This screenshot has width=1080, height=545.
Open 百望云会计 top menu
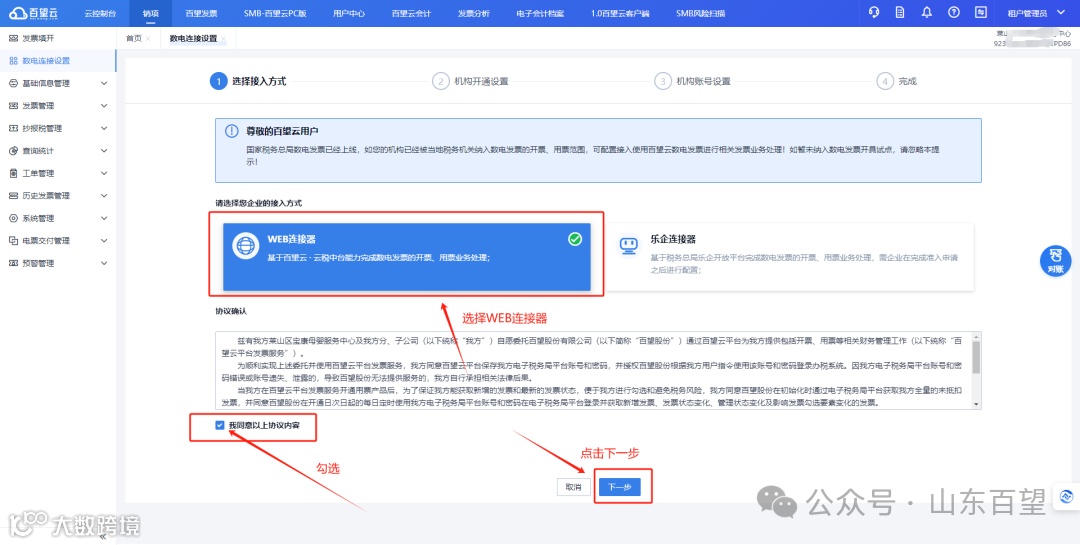[411, 13]
